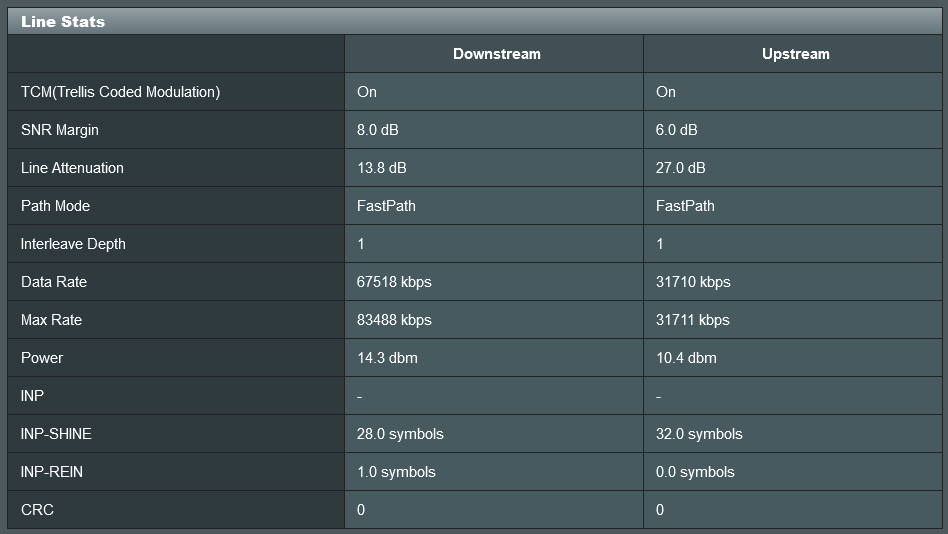
Task: Select the 32.0 symbols upstream INP-SHINE value
Action: pyautogui.click(x=699, y=434)
